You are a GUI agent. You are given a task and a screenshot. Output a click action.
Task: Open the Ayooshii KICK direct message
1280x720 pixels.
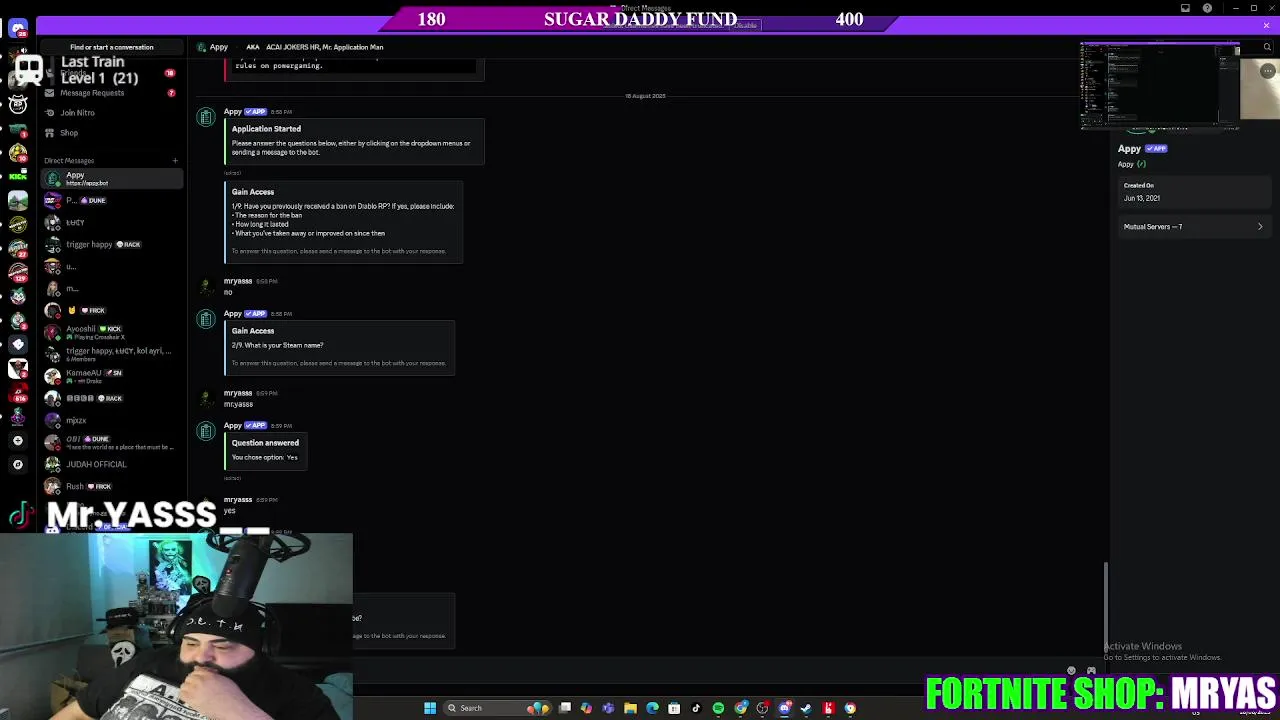(x=112, y=332)
